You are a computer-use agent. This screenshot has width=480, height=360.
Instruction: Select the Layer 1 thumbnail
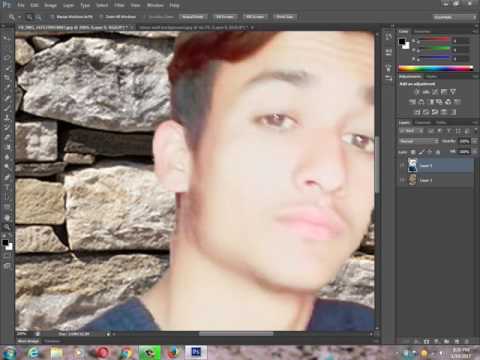pyautogui.click(x=412, y=180)
